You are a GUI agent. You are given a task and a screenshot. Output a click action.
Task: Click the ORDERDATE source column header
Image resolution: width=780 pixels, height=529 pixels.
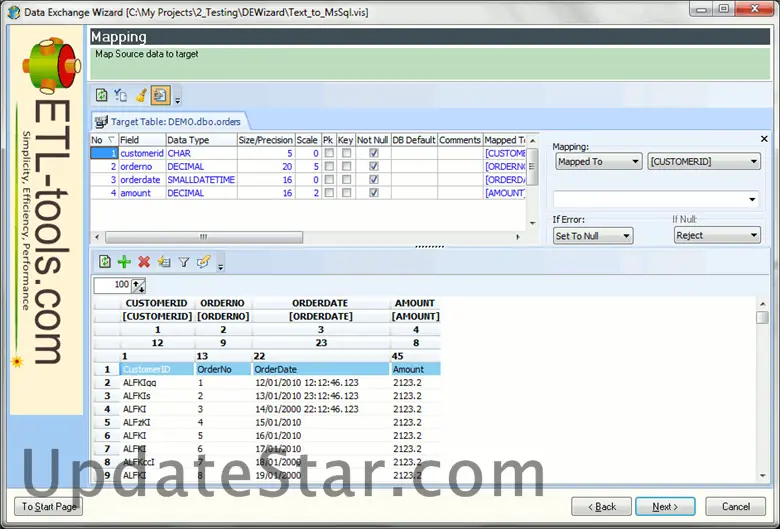click(320, 303)
